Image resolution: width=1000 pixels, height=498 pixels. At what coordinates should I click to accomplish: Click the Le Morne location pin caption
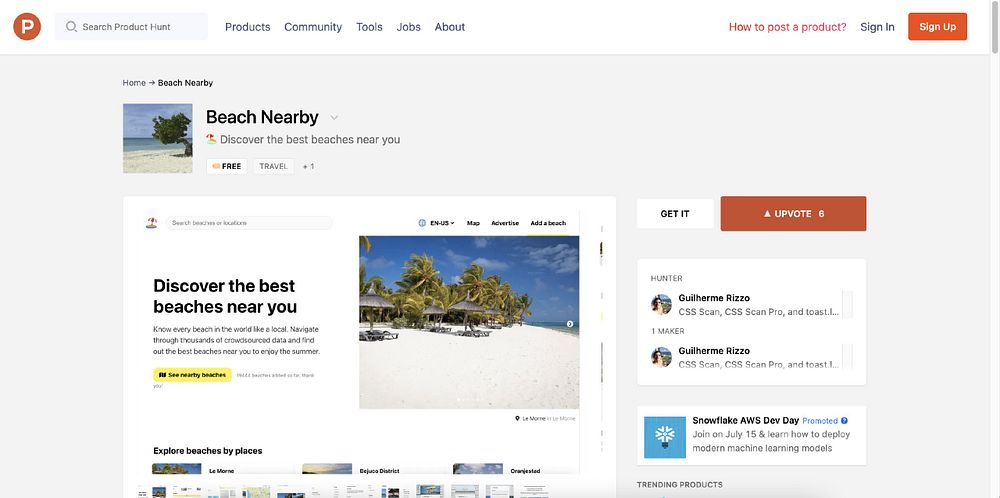545,418
